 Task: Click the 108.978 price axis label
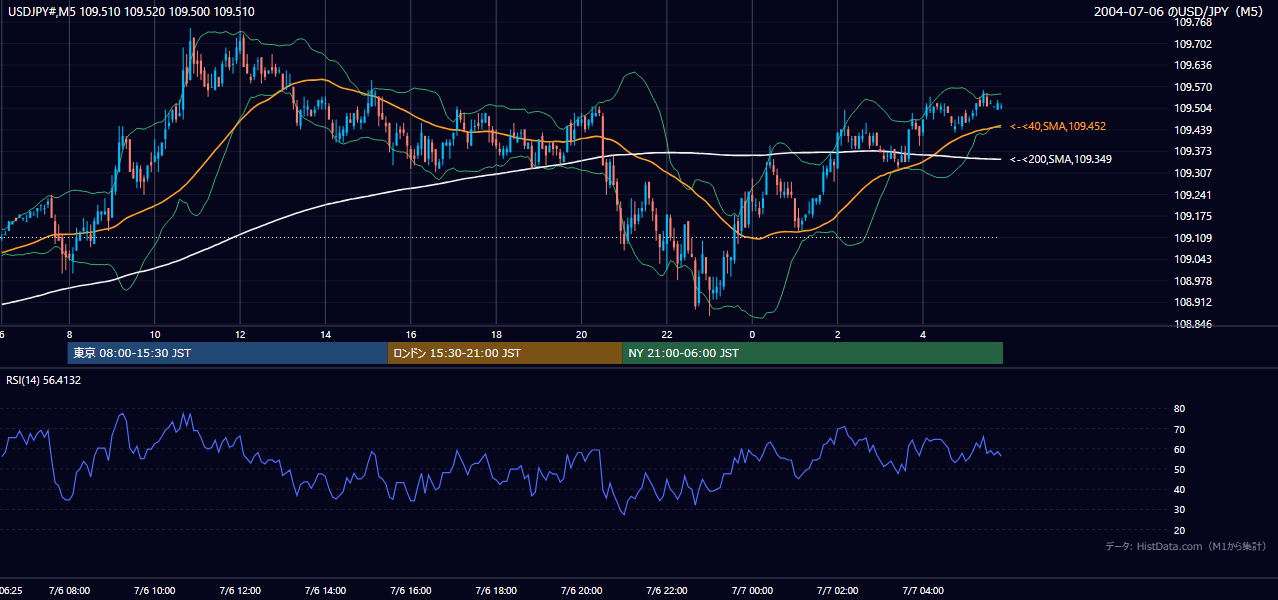click(1192, 282)
